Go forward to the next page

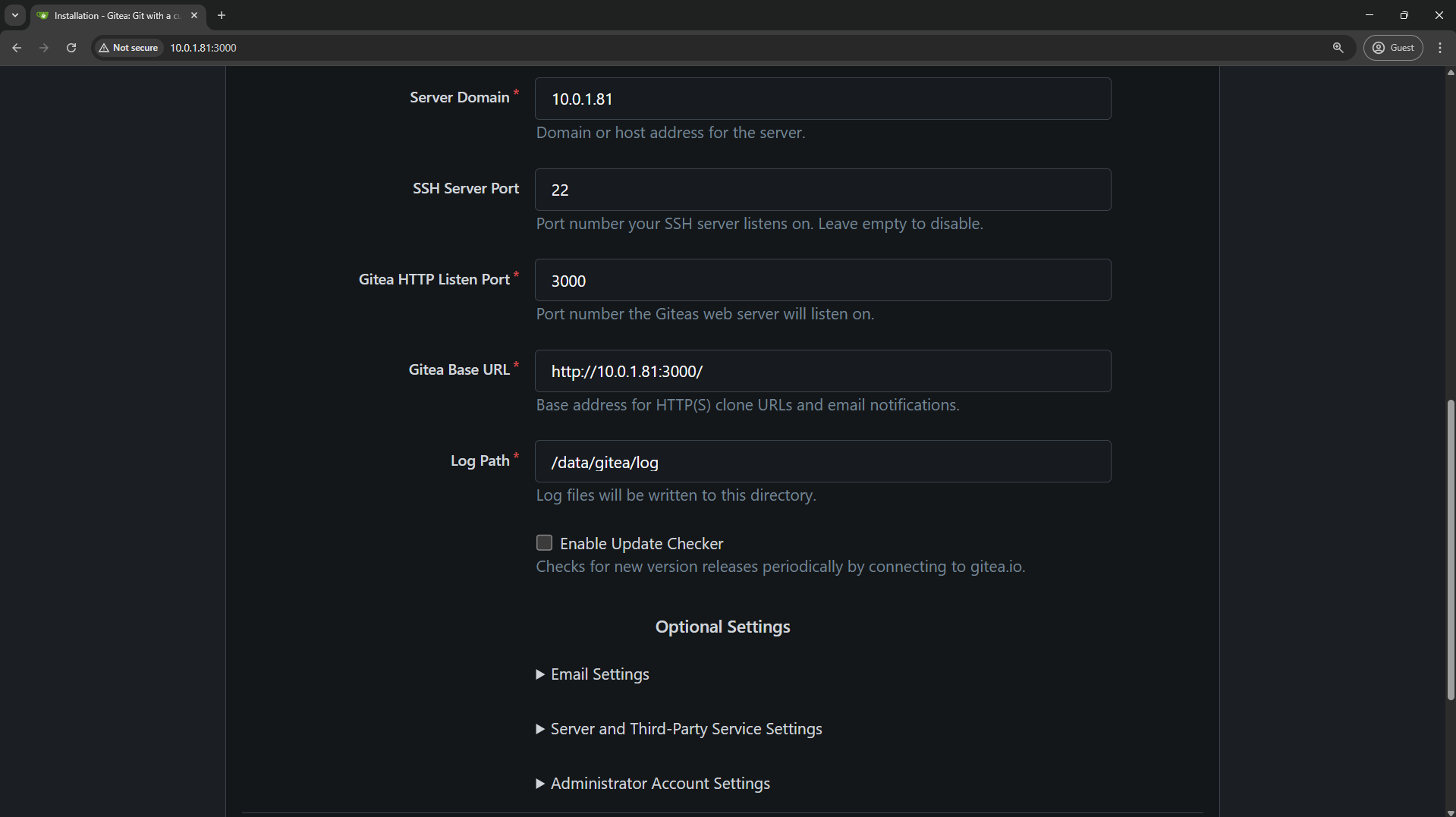coord(44,48)
